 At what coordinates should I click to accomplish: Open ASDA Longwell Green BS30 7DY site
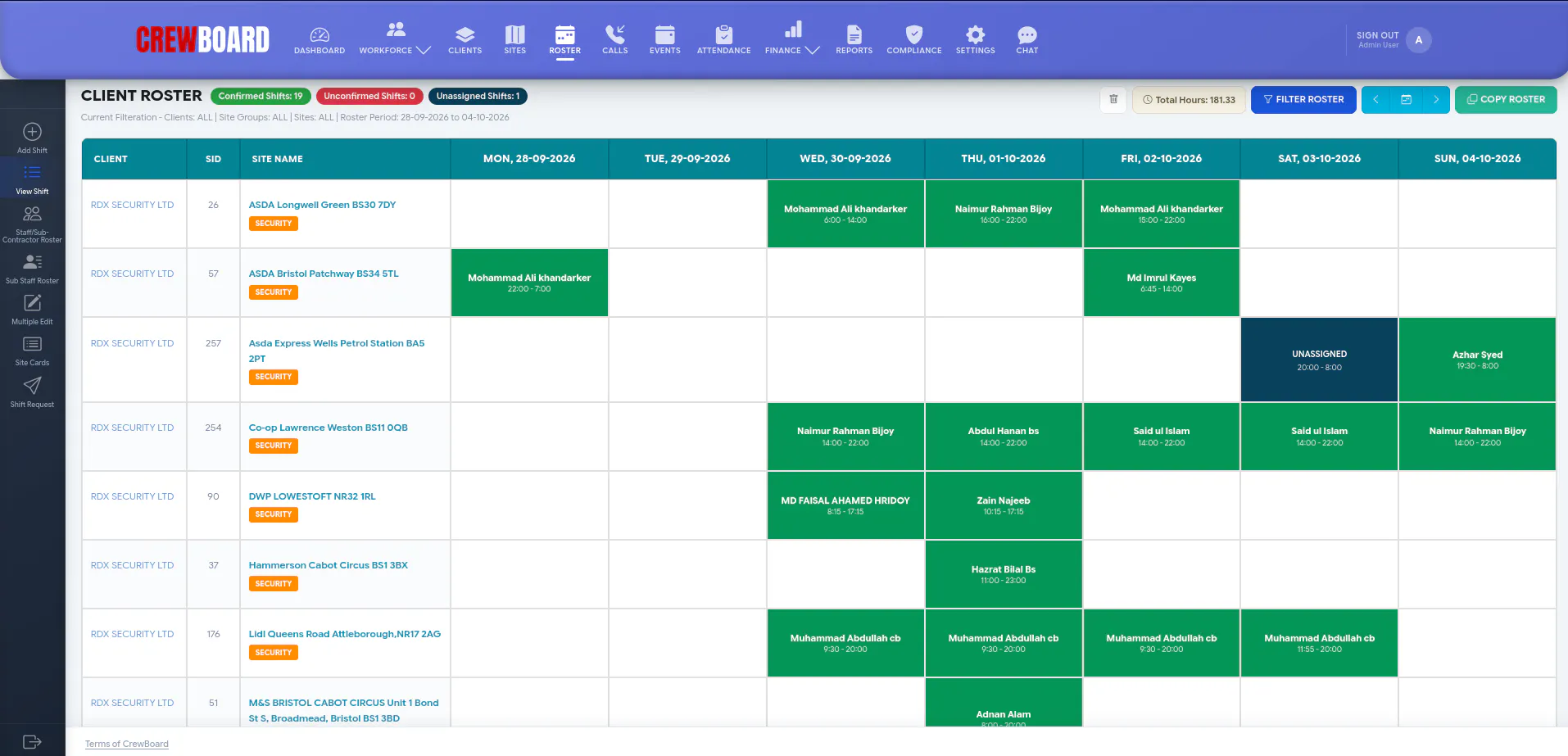click(x=322, y=205)
